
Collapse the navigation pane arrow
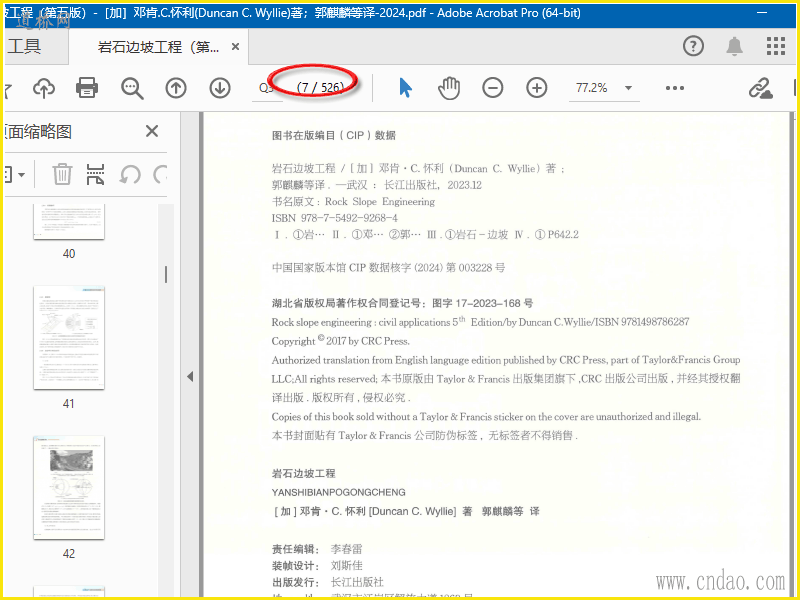coord(190,377)
